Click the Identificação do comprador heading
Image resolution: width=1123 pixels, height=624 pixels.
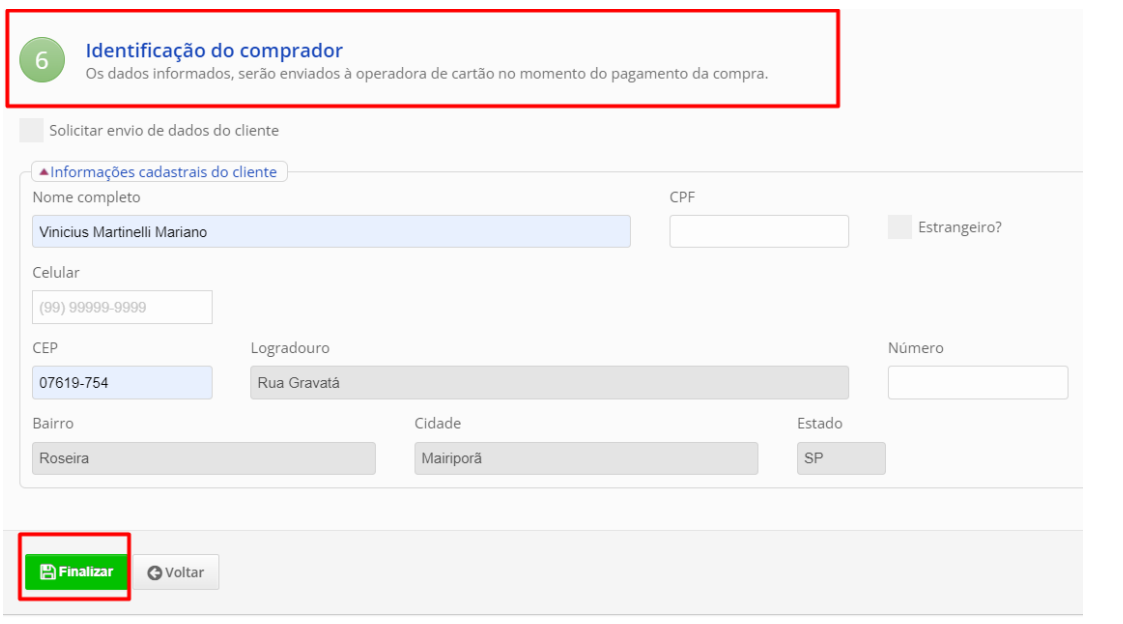click(214, 51)
